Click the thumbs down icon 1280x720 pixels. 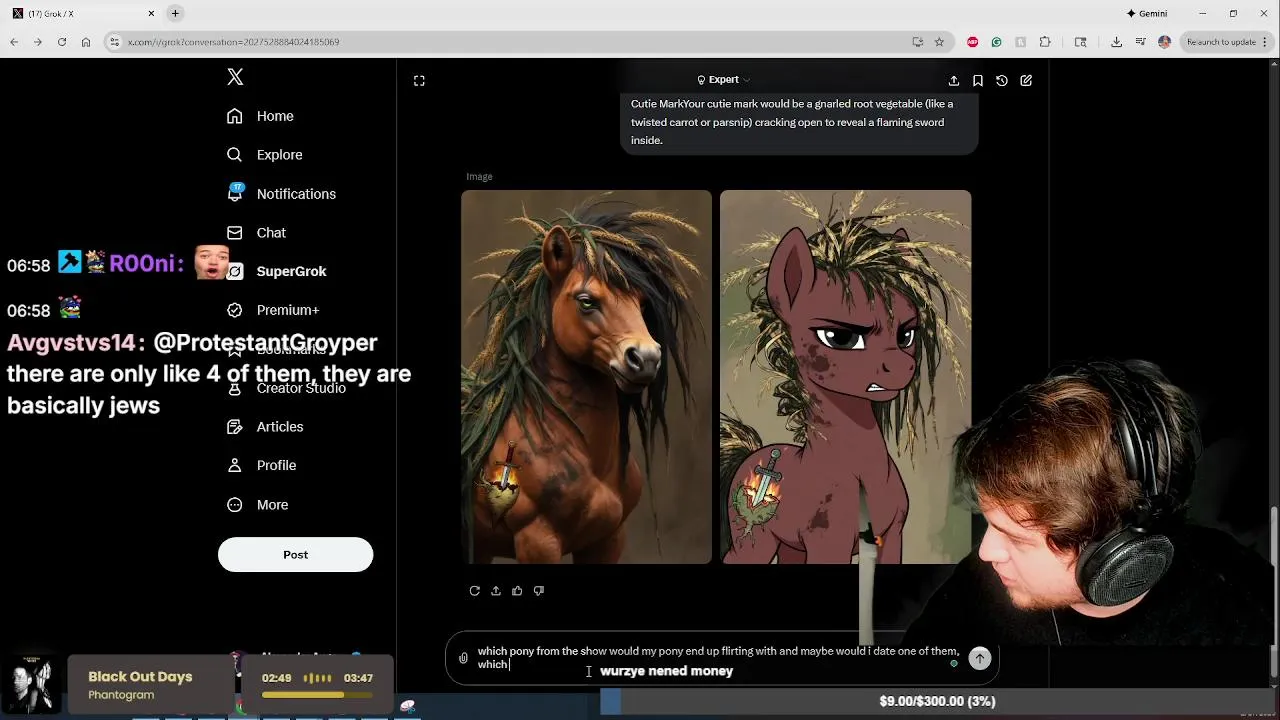click(x=539, y=591)
